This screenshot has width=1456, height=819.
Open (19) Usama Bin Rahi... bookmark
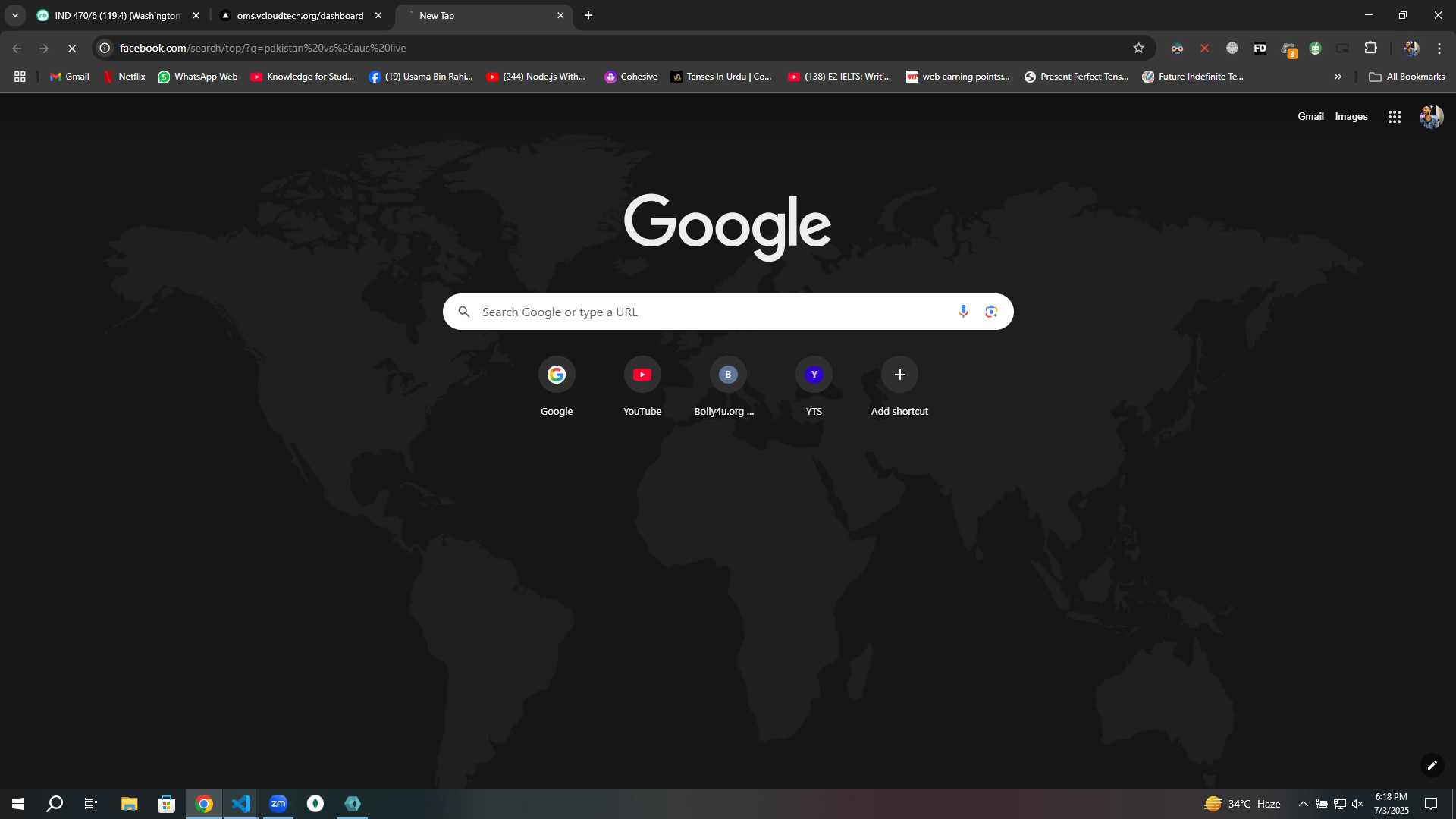click(420, 77)
